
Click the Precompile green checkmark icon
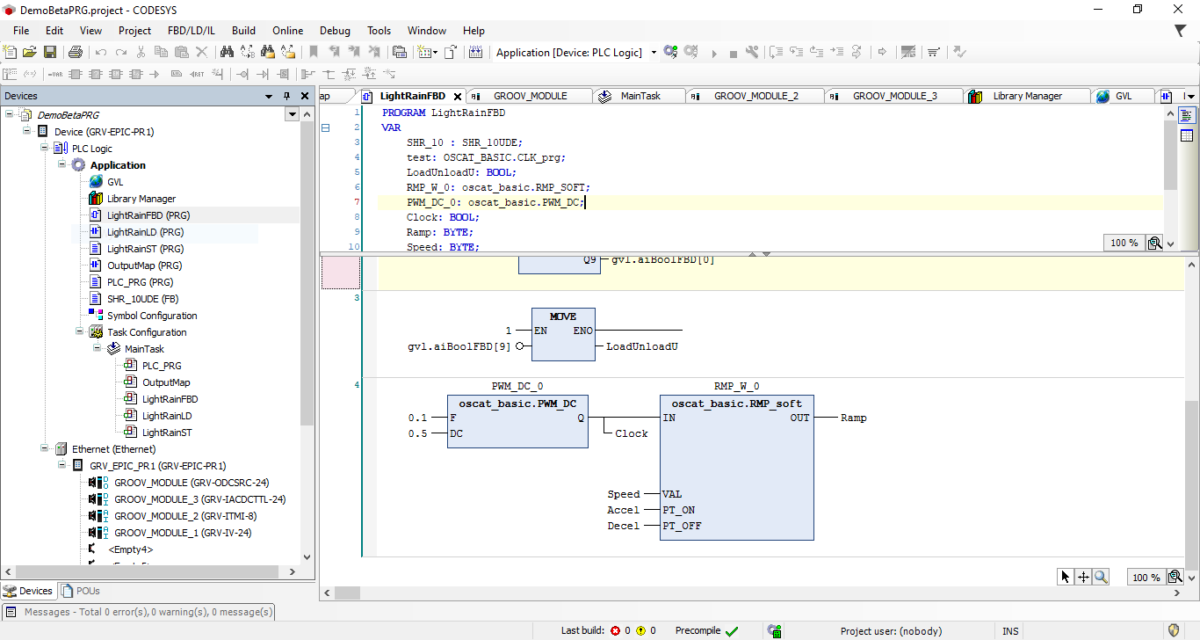pos(731,631)
